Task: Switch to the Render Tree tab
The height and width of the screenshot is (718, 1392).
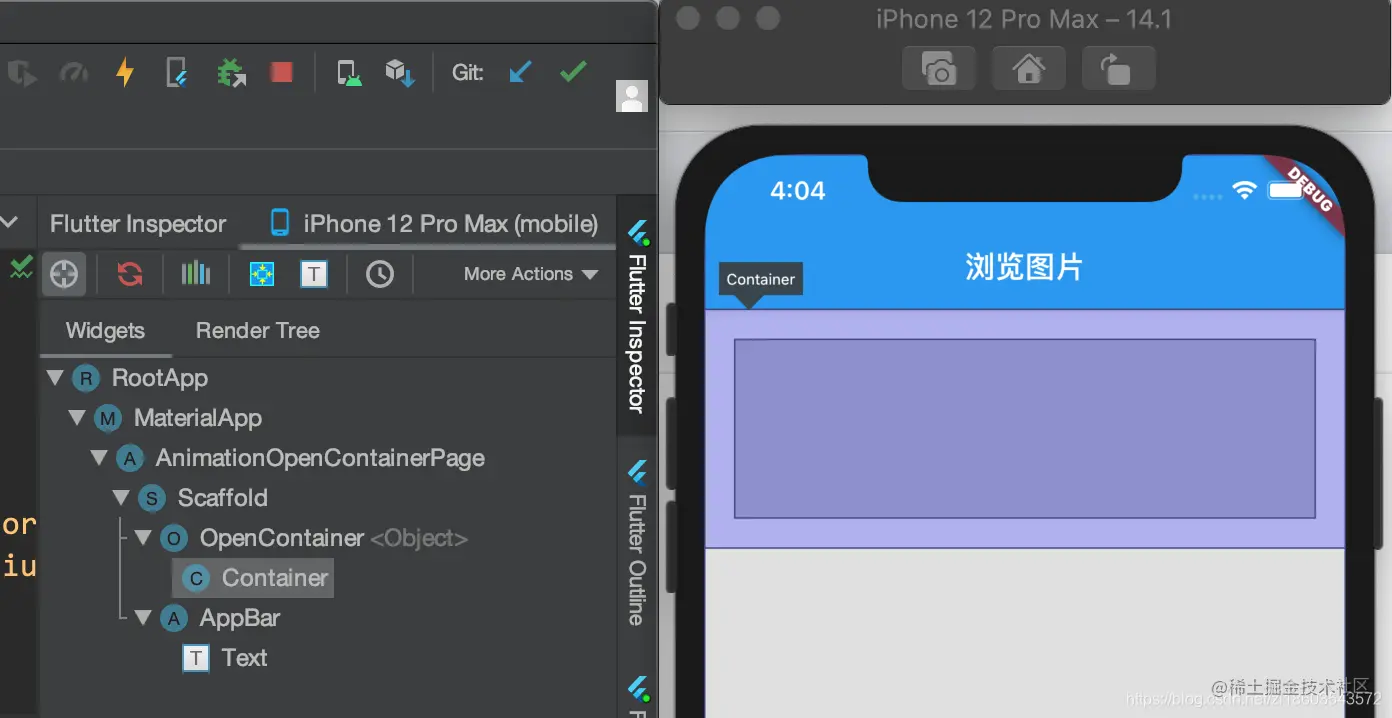Action: pos(258,331)
